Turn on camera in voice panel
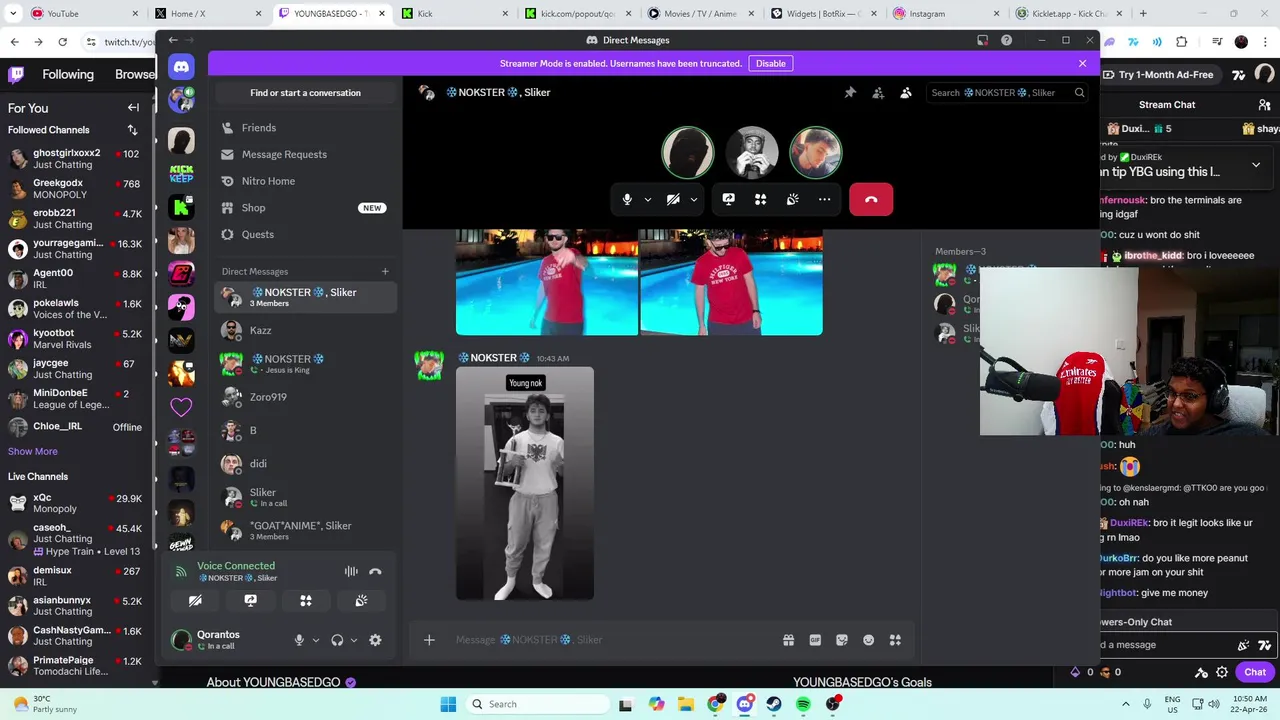The width and height of the screenshot is (1280, 720). (x=195, y=600)
